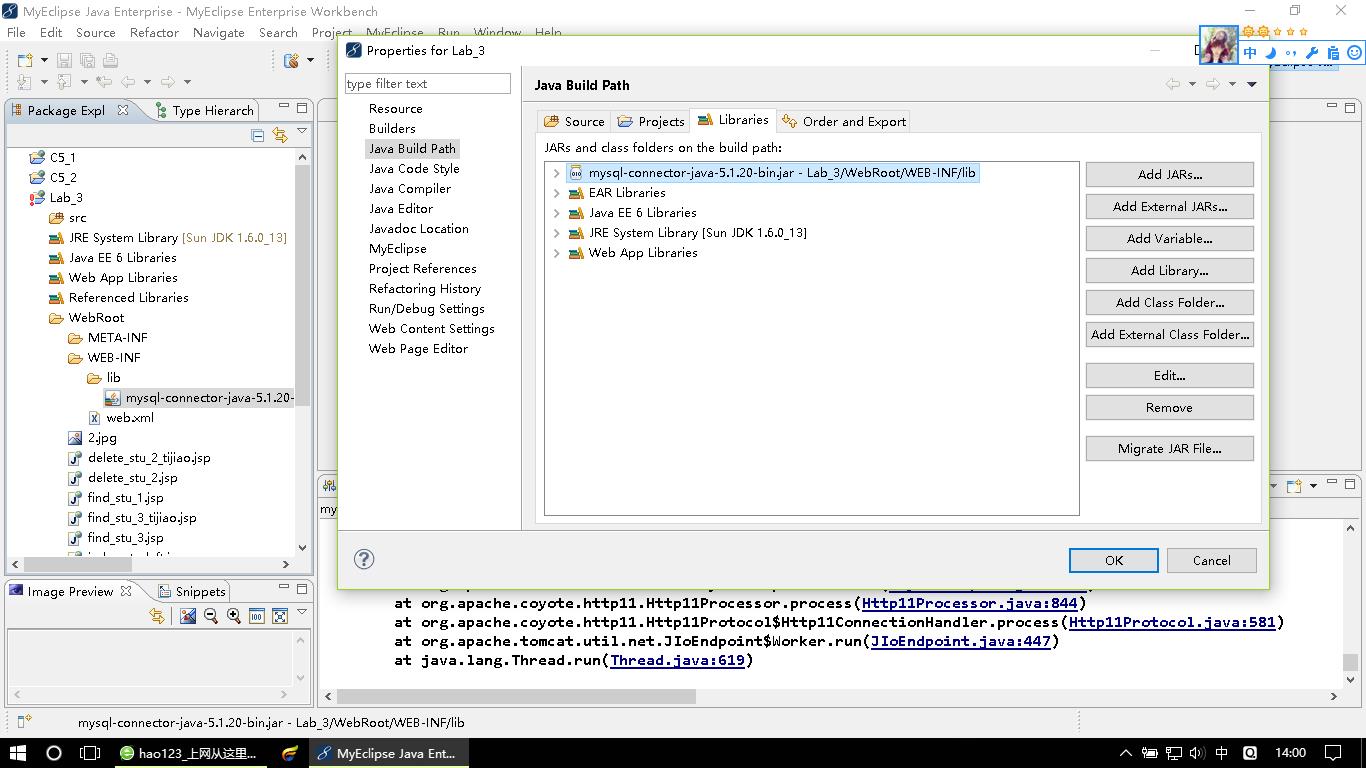1366x768 pixels.
Task: Minimize the Package Explorer view
Action: coord(283,107)
